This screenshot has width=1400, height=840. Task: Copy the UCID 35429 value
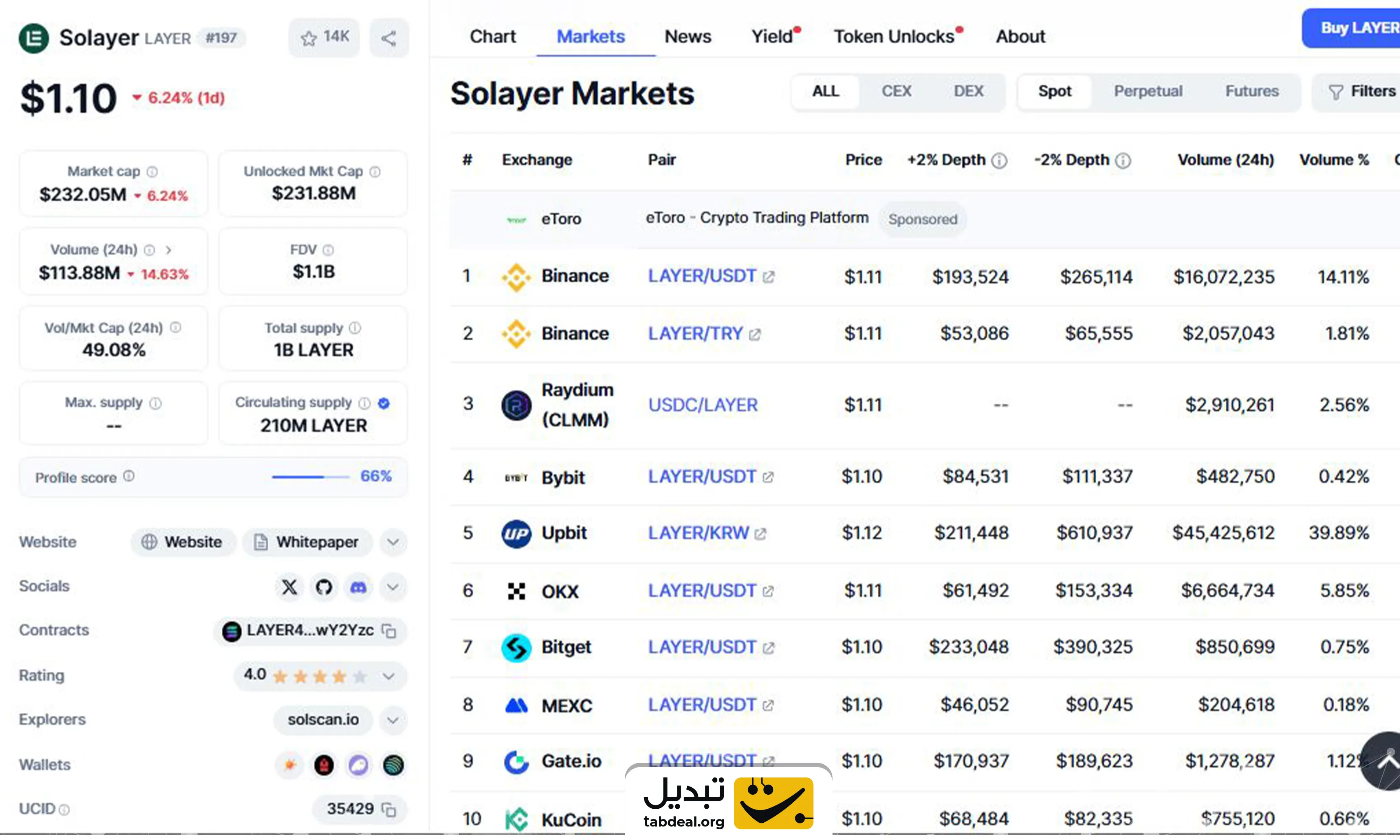pyautogui.click(x=389, y=810)
